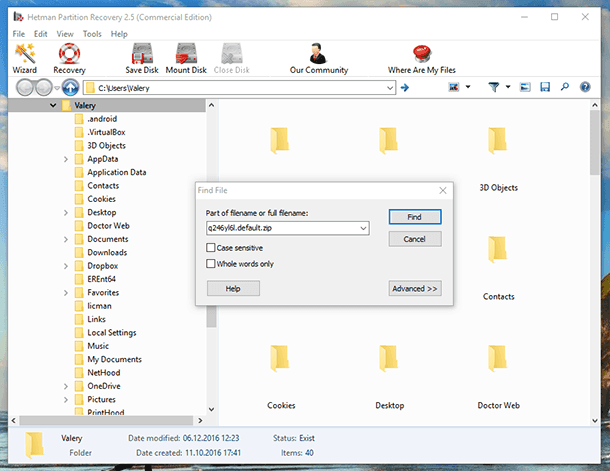Click the main pane vertical scrollbar thumb
The height and width of the screenshot is (471, 610).
(594, 142)
